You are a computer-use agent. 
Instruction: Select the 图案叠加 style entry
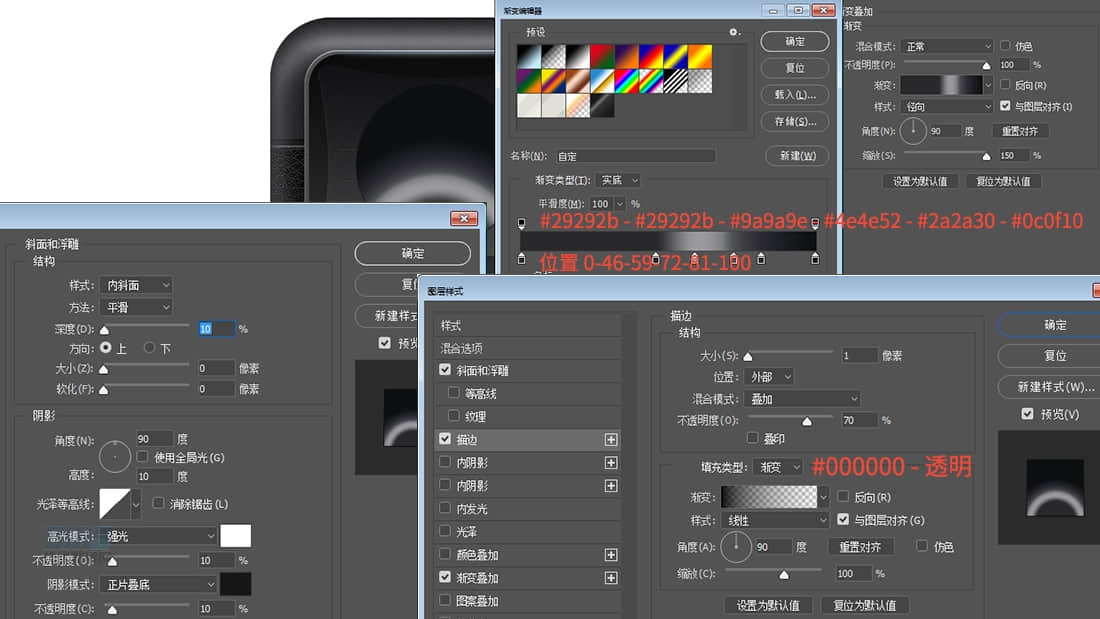(x=527, y=601)
